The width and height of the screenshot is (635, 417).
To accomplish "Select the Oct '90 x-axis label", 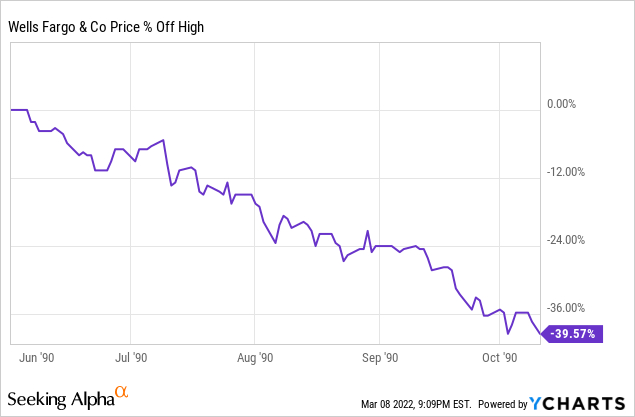I will click(498, 356).
